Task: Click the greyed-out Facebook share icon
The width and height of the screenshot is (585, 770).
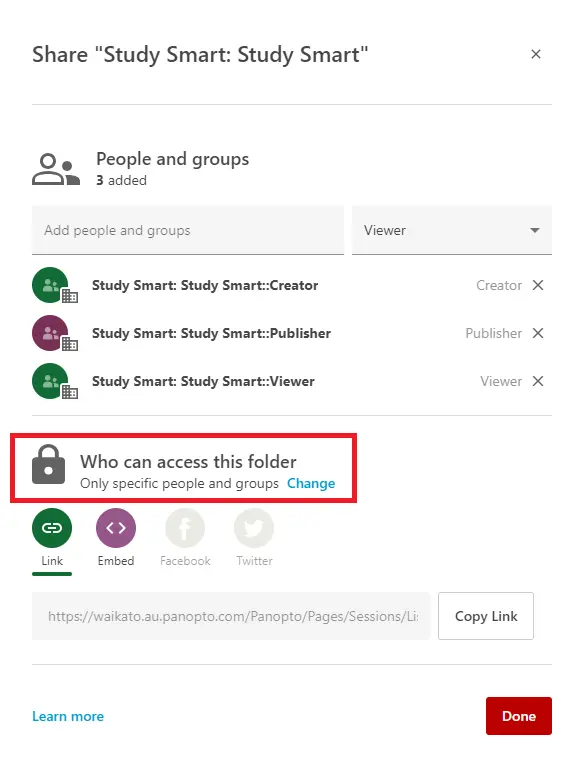Action: (x=185, y=528)
